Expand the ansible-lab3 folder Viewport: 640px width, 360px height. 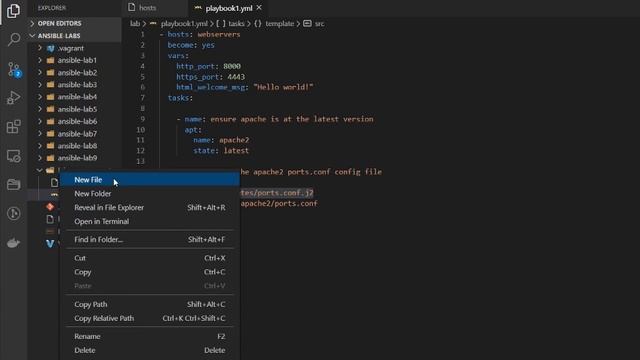(74, 84)
